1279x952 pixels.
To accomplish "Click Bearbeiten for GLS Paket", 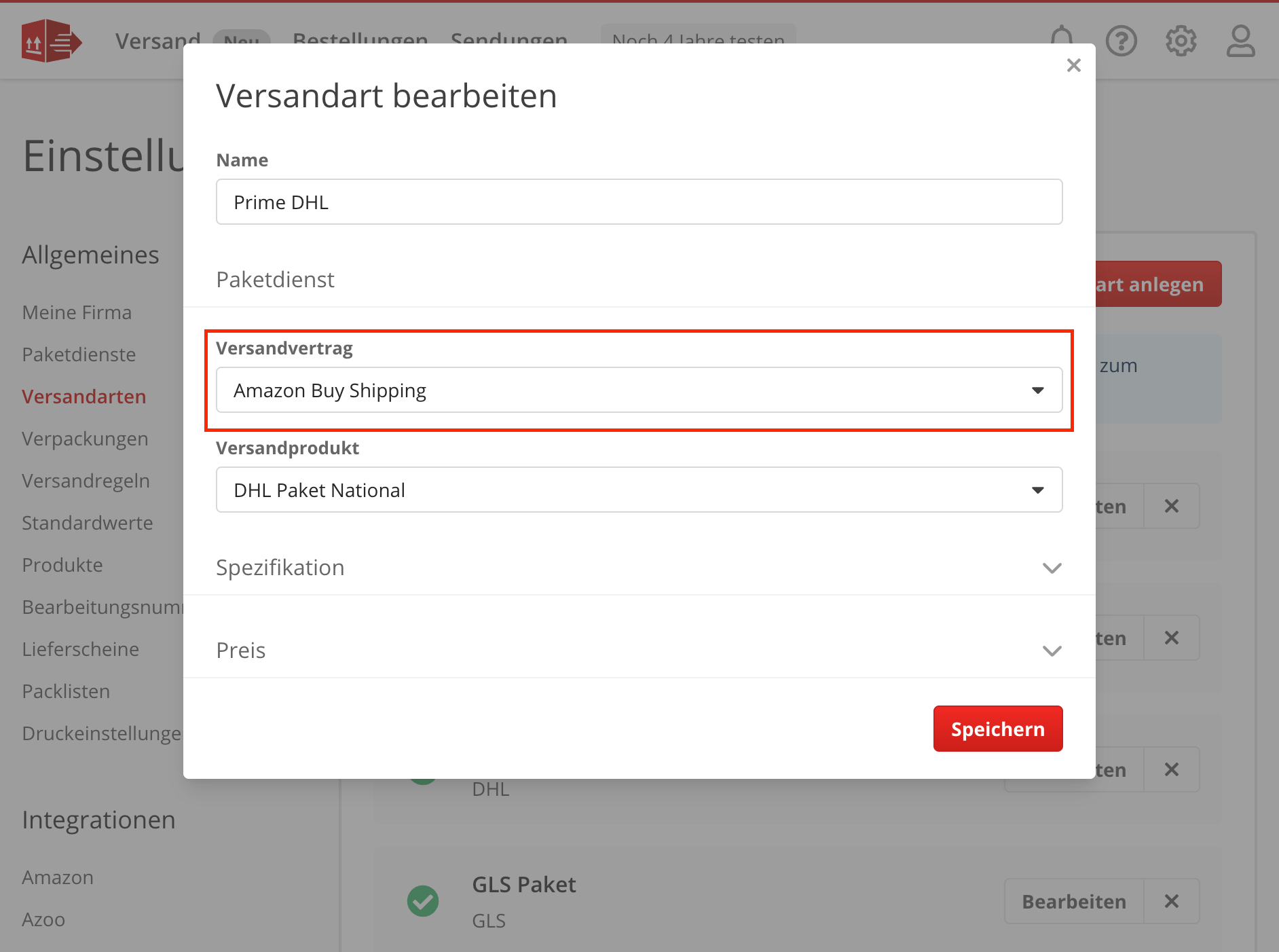I will 1074,901.
